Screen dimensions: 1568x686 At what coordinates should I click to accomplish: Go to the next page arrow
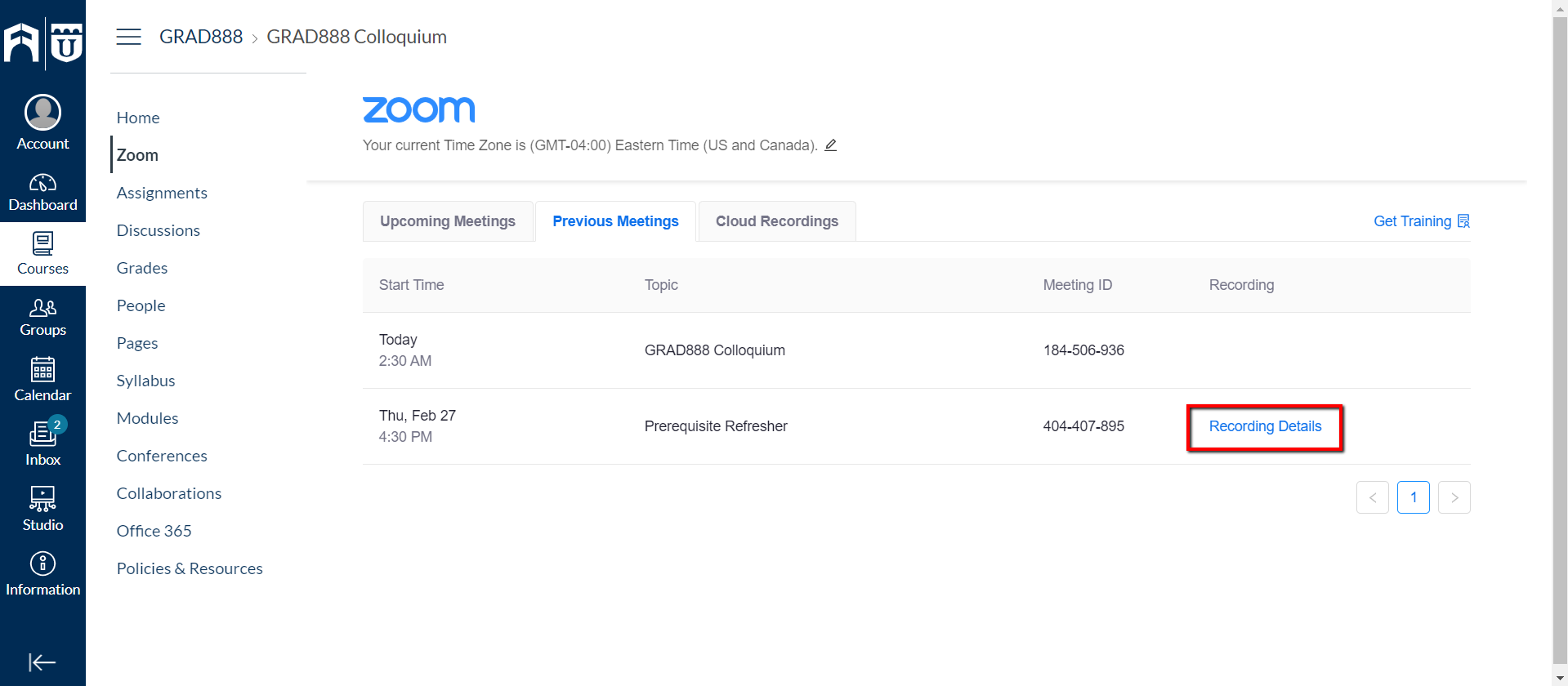(1454, 497)
